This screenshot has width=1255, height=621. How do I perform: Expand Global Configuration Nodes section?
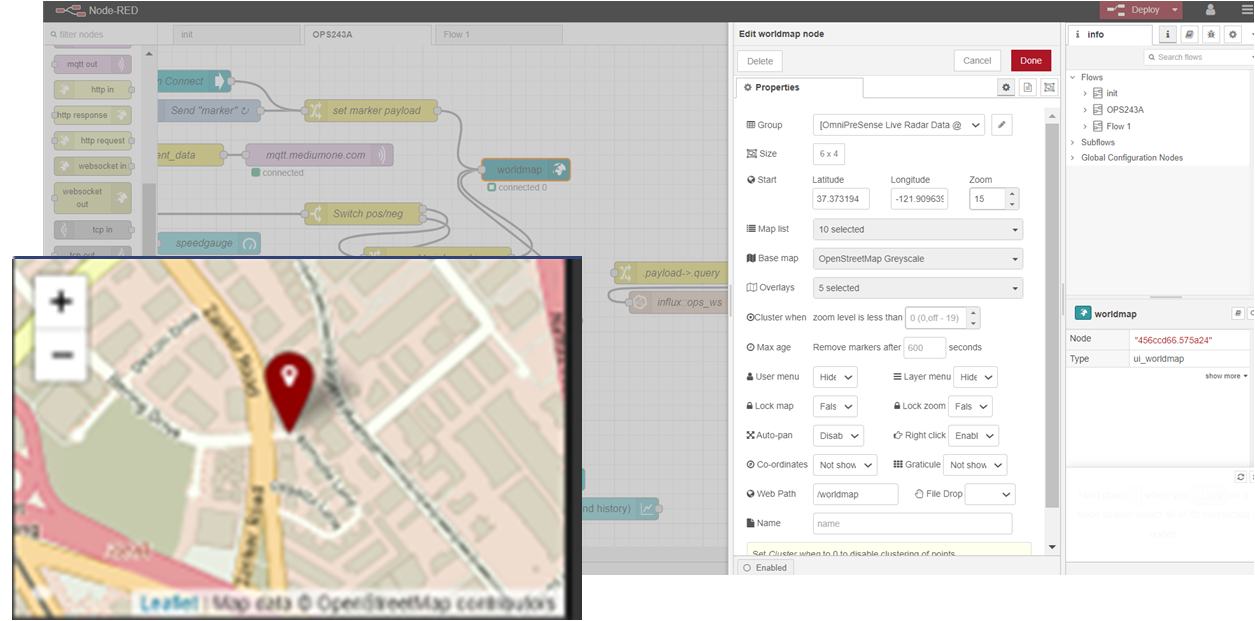(1073, 158)
